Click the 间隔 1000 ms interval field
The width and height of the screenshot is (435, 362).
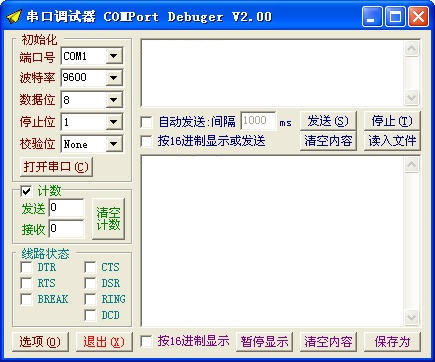tap(258, 121)
